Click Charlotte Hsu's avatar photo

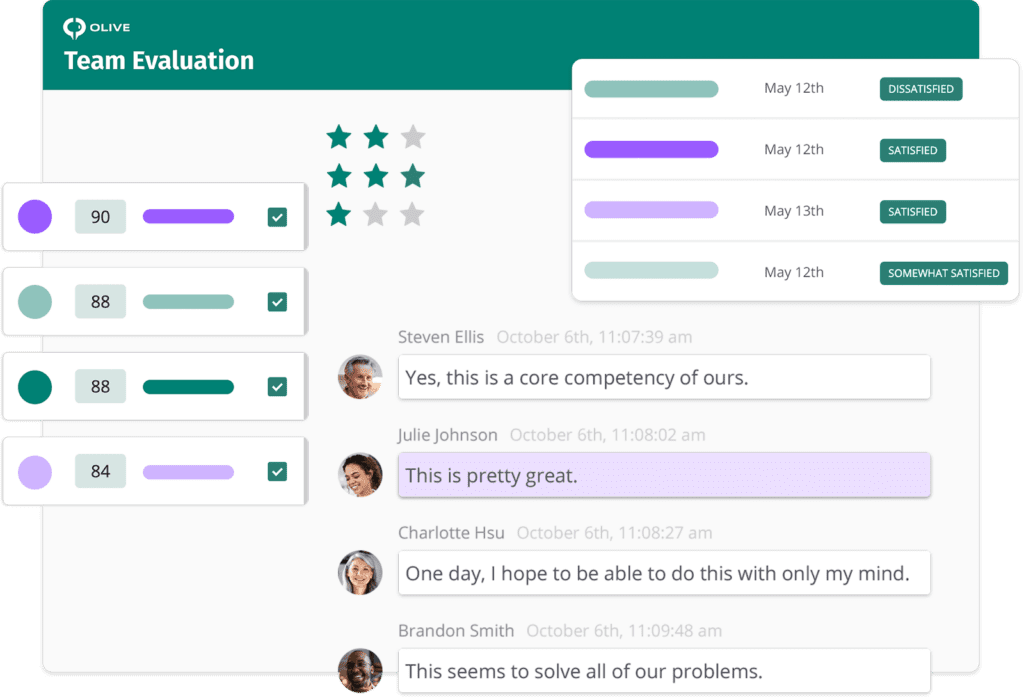360,573
